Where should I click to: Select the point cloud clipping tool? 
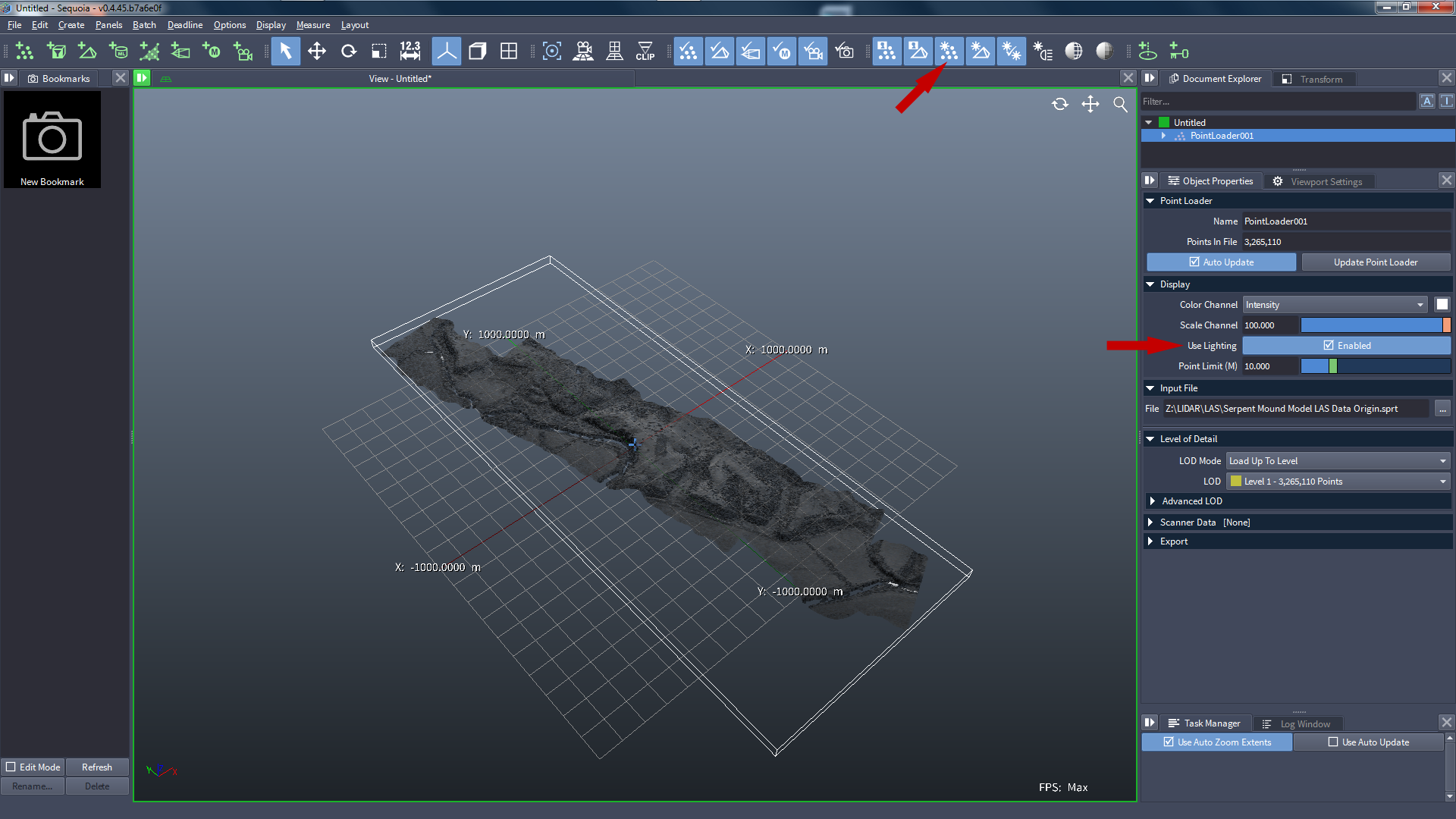(645, 52)
